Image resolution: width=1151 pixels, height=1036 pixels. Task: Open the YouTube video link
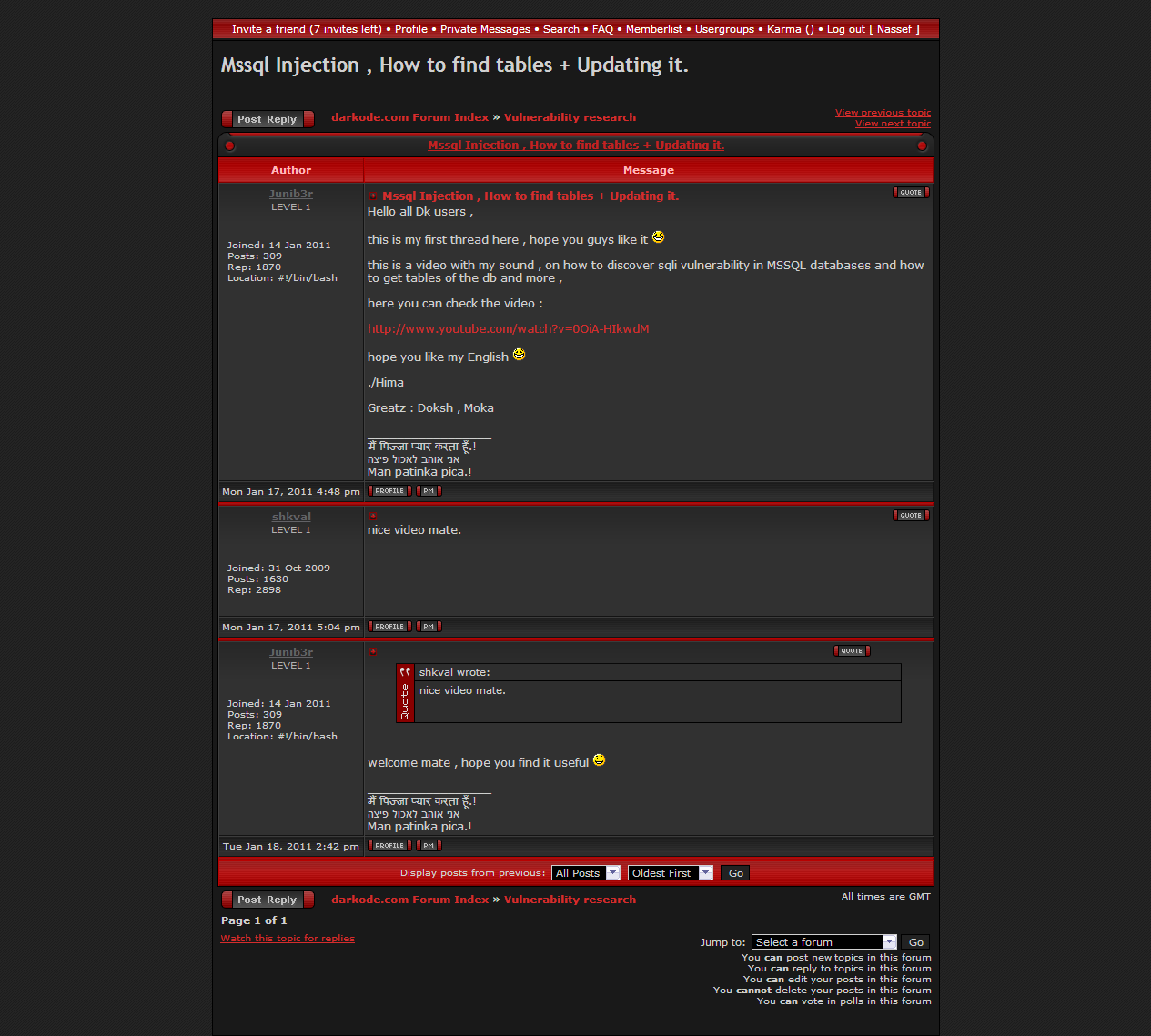click(x=508, y=329)
